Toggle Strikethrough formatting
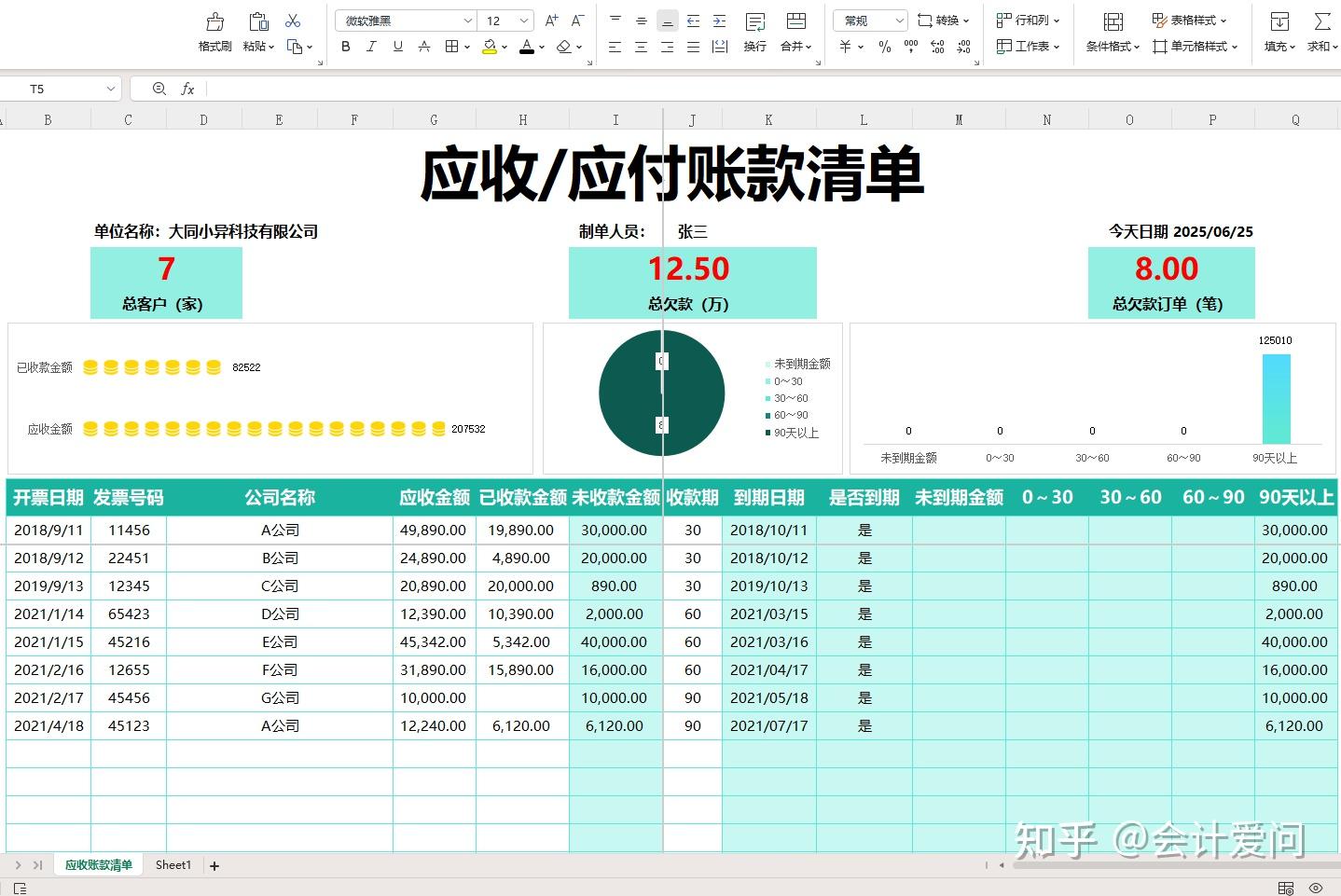This screenshot has width=1341, height=896. 424,46
